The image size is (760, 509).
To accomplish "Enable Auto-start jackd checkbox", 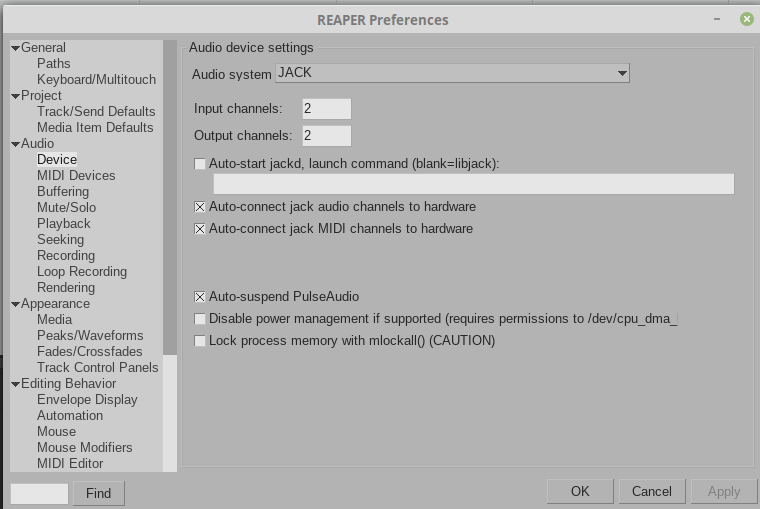I will tap(200, 164).
